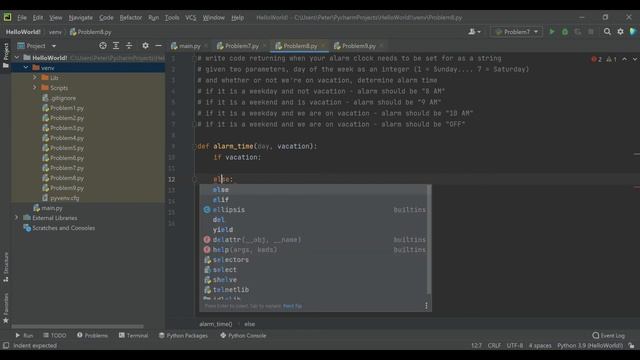The height and width of the screenshot is (360, 640).
Task: Choose 'selectors' from completion popup
Action: (313, 260)
